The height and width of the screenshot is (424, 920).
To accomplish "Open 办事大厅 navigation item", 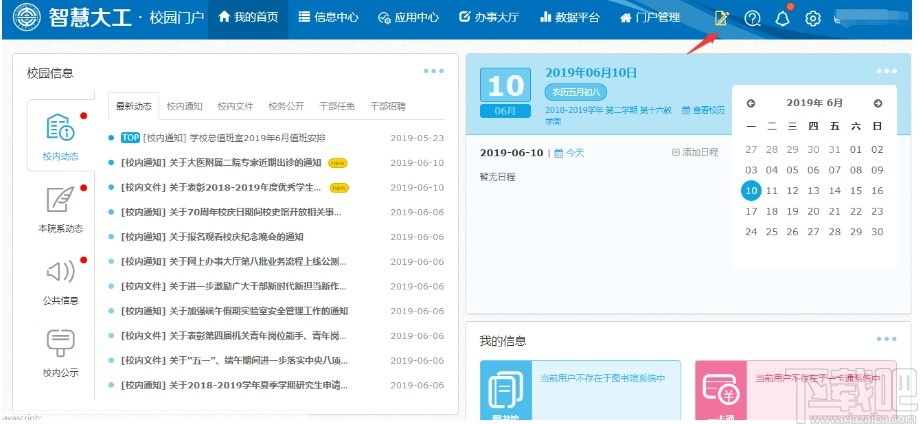I will 488,18.
